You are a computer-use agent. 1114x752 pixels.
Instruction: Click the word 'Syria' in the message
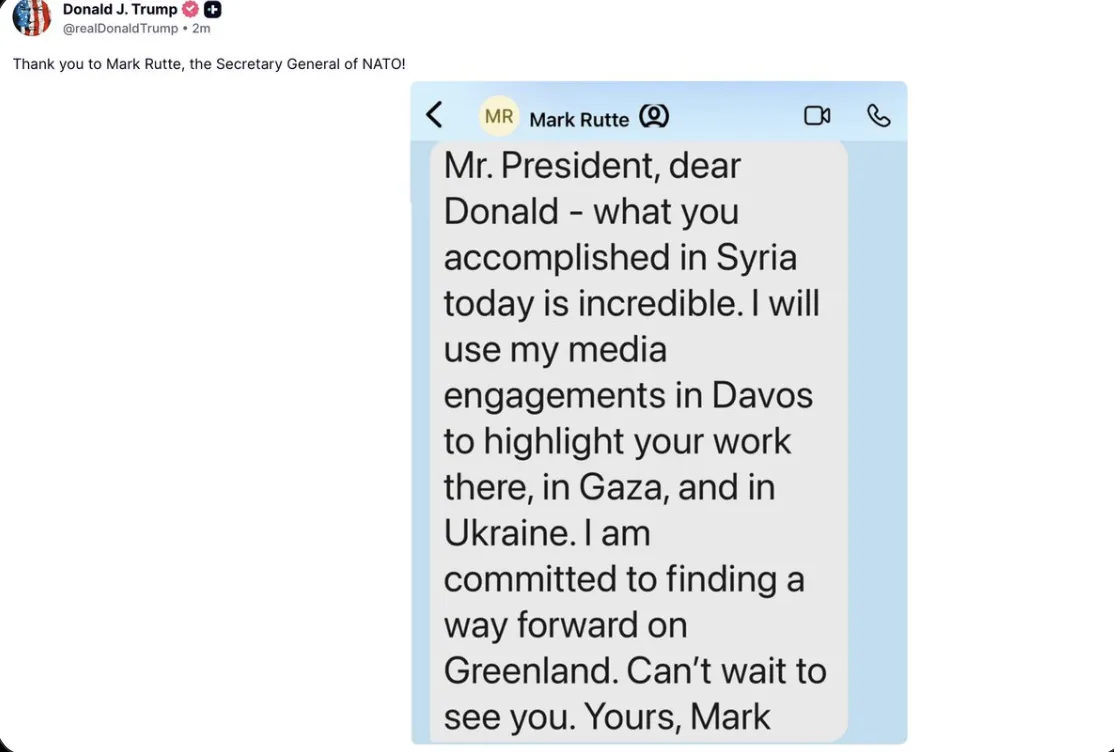coord(757,257)
